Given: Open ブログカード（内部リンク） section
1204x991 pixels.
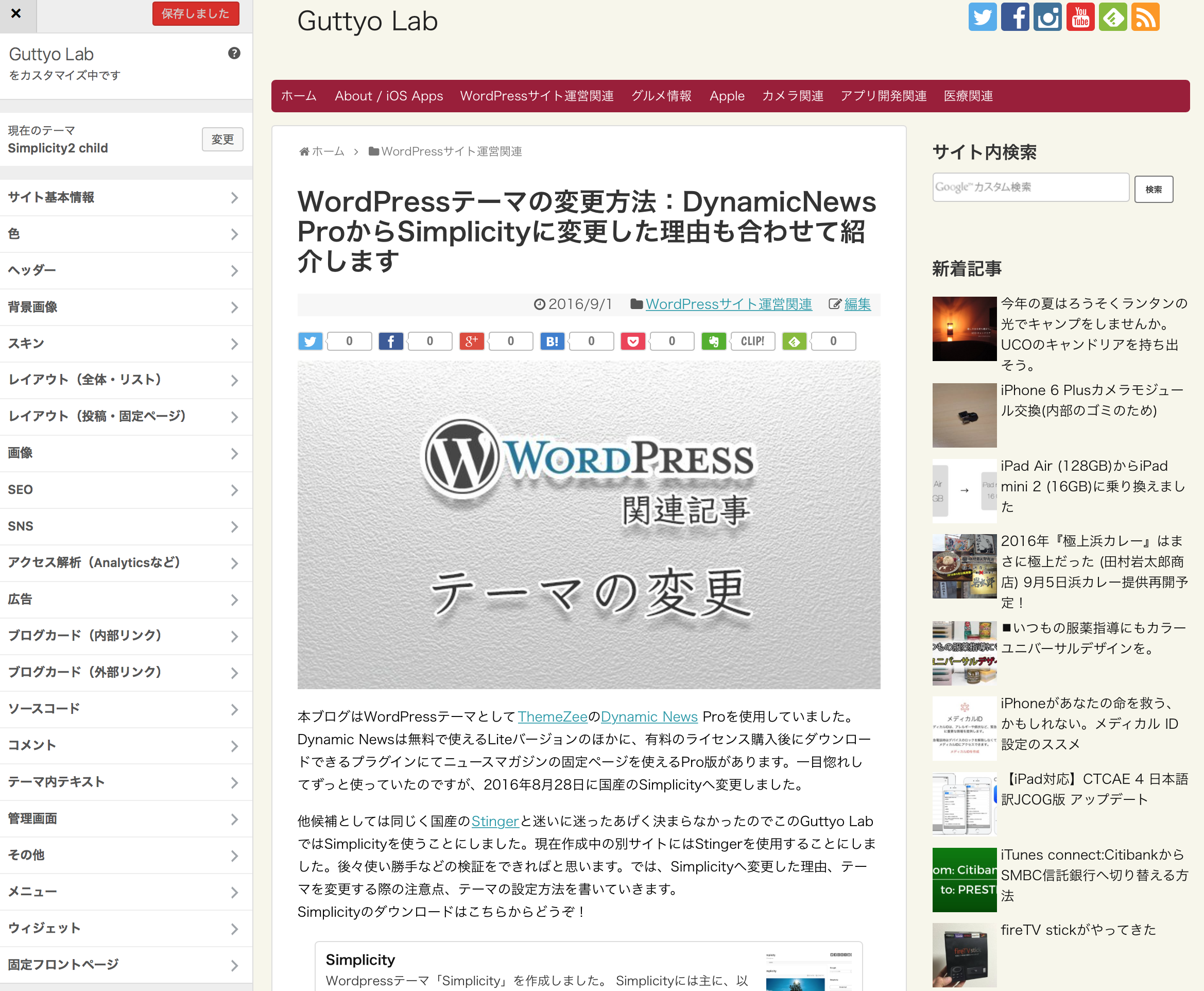Looking at the screenshot, I should [x=126, y=636].
